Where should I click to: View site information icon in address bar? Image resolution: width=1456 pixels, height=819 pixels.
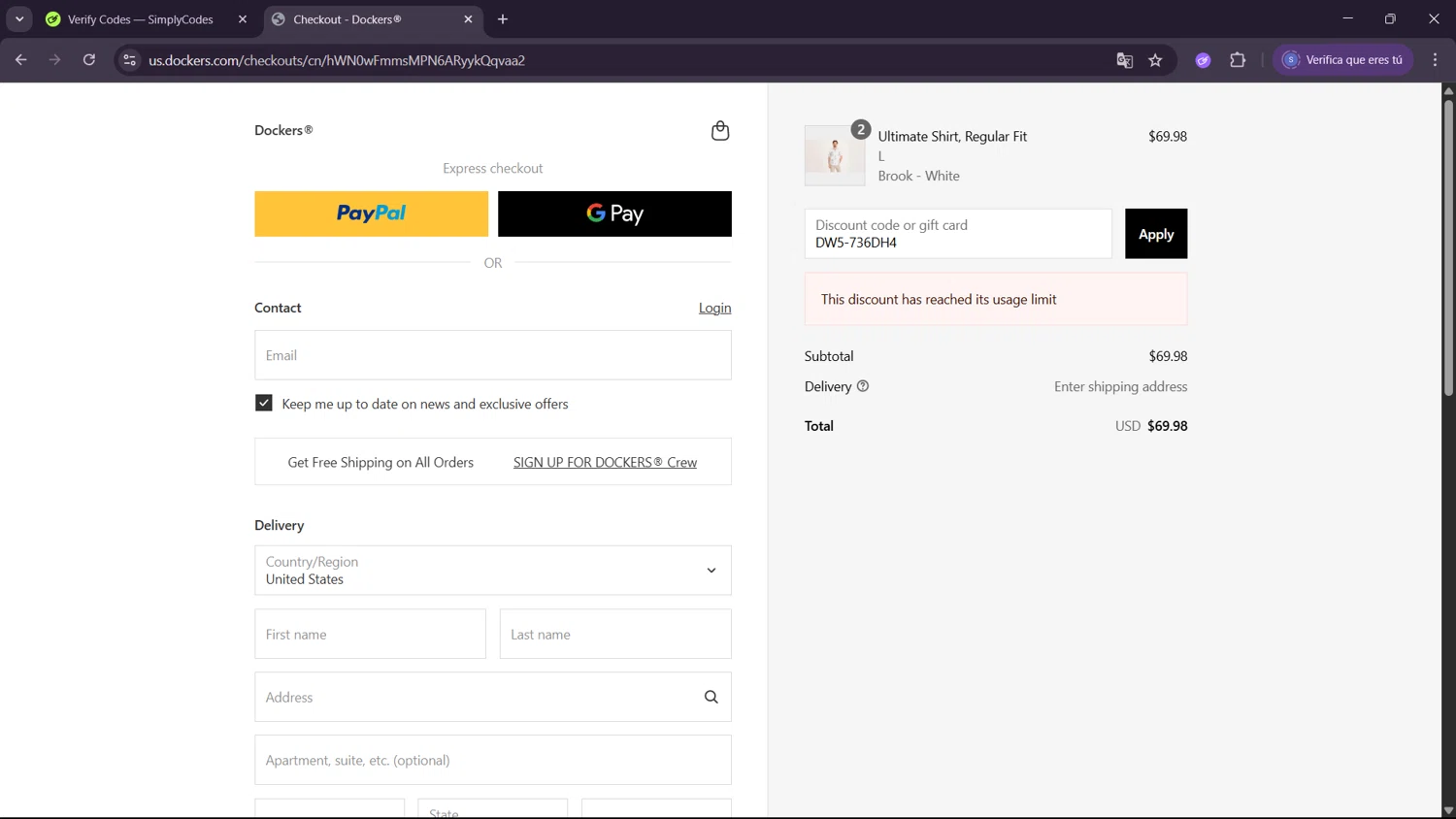[129, 60]
